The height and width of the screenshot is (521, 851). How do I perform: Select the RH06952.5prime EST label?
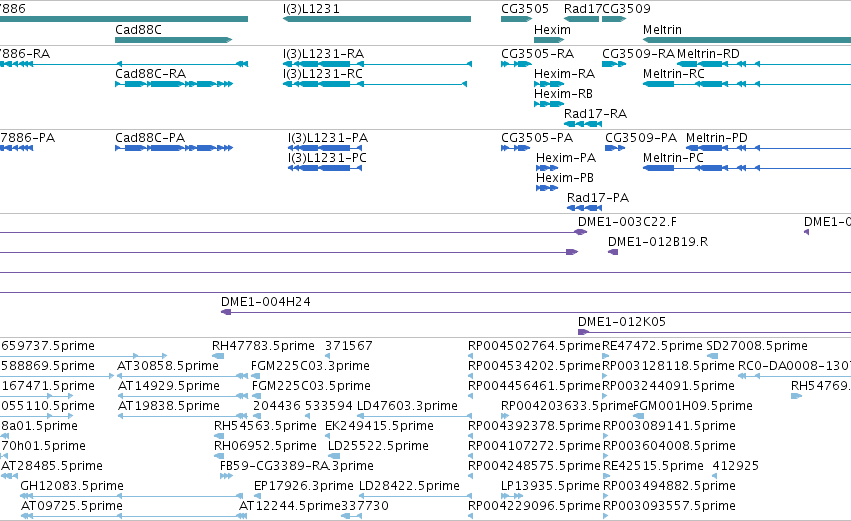tap(265, 446)
